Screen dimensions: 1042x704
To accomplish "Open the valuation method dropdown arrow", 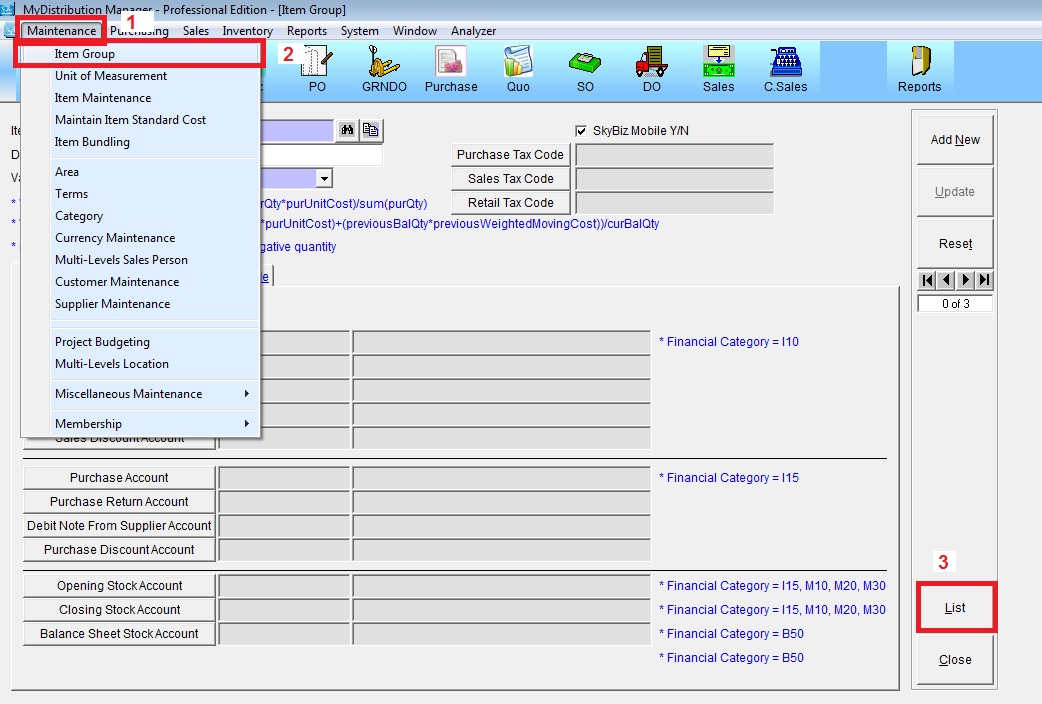I will (x=325, y=179).
